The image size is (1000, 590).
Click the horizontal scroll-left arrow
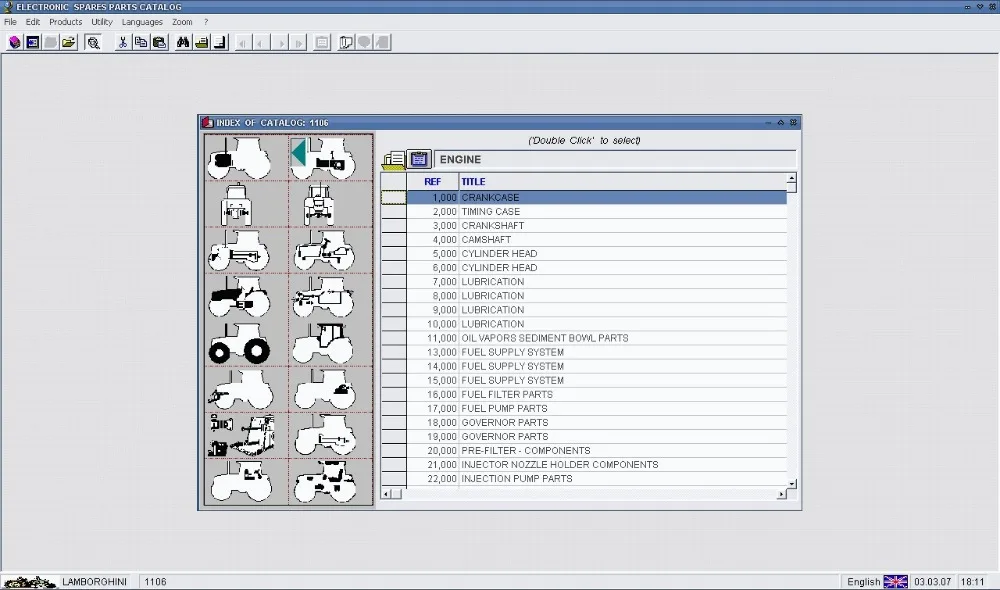(385, 494)
